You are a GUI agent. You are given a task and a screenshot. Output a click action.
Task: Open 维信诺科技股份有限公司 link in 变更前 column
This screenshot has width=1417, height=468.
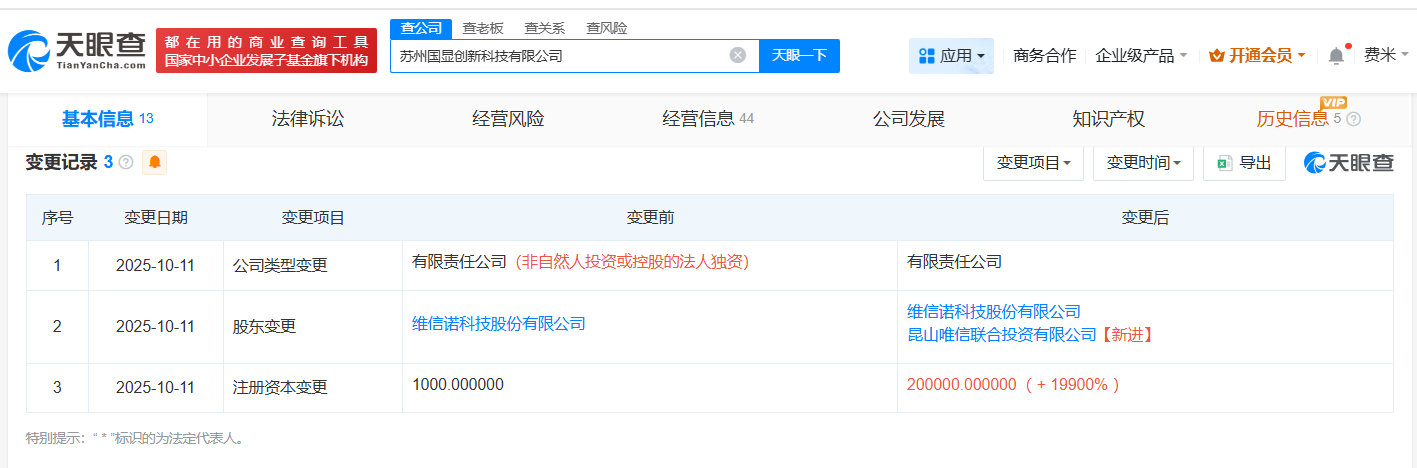[x=499, y=323]
